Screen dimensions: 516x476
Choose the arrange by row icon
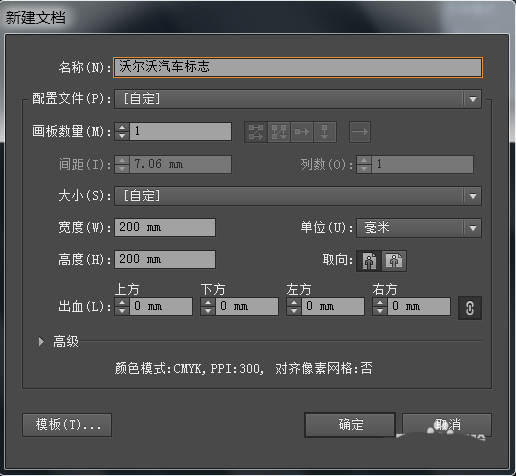click(x=302, y=132)
